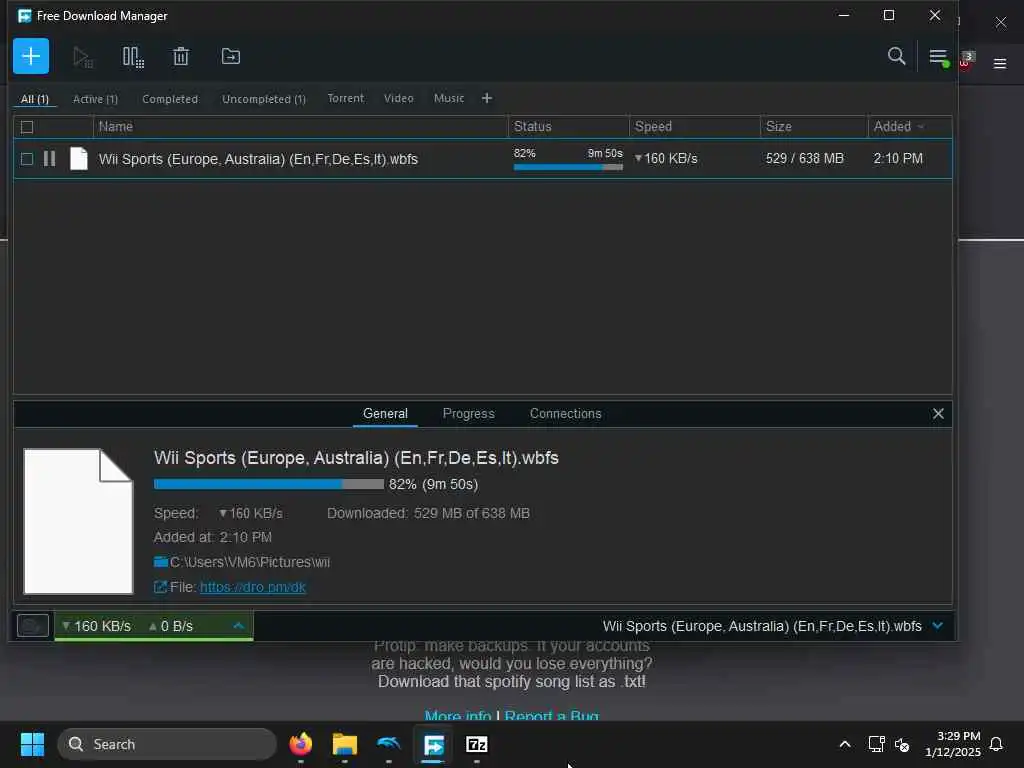
Task: Switch to the Completed tab
Action: click(170, 99)
